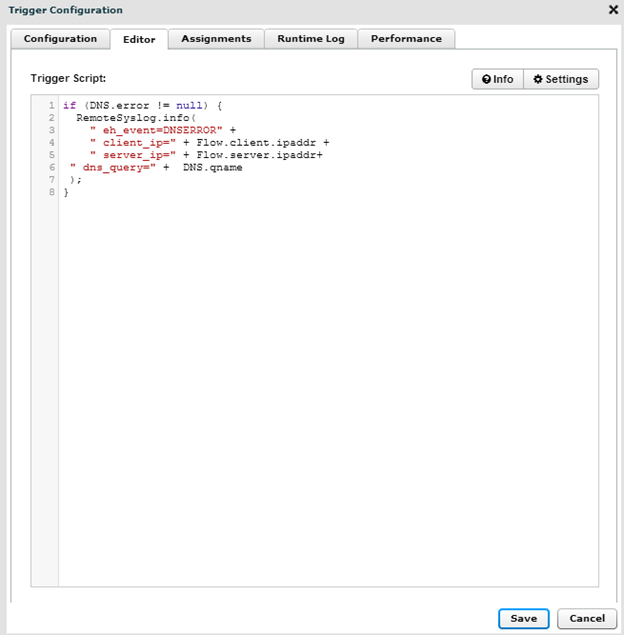Open the Settings gear button
The image size is (624, 635).
tap(561, 79)
